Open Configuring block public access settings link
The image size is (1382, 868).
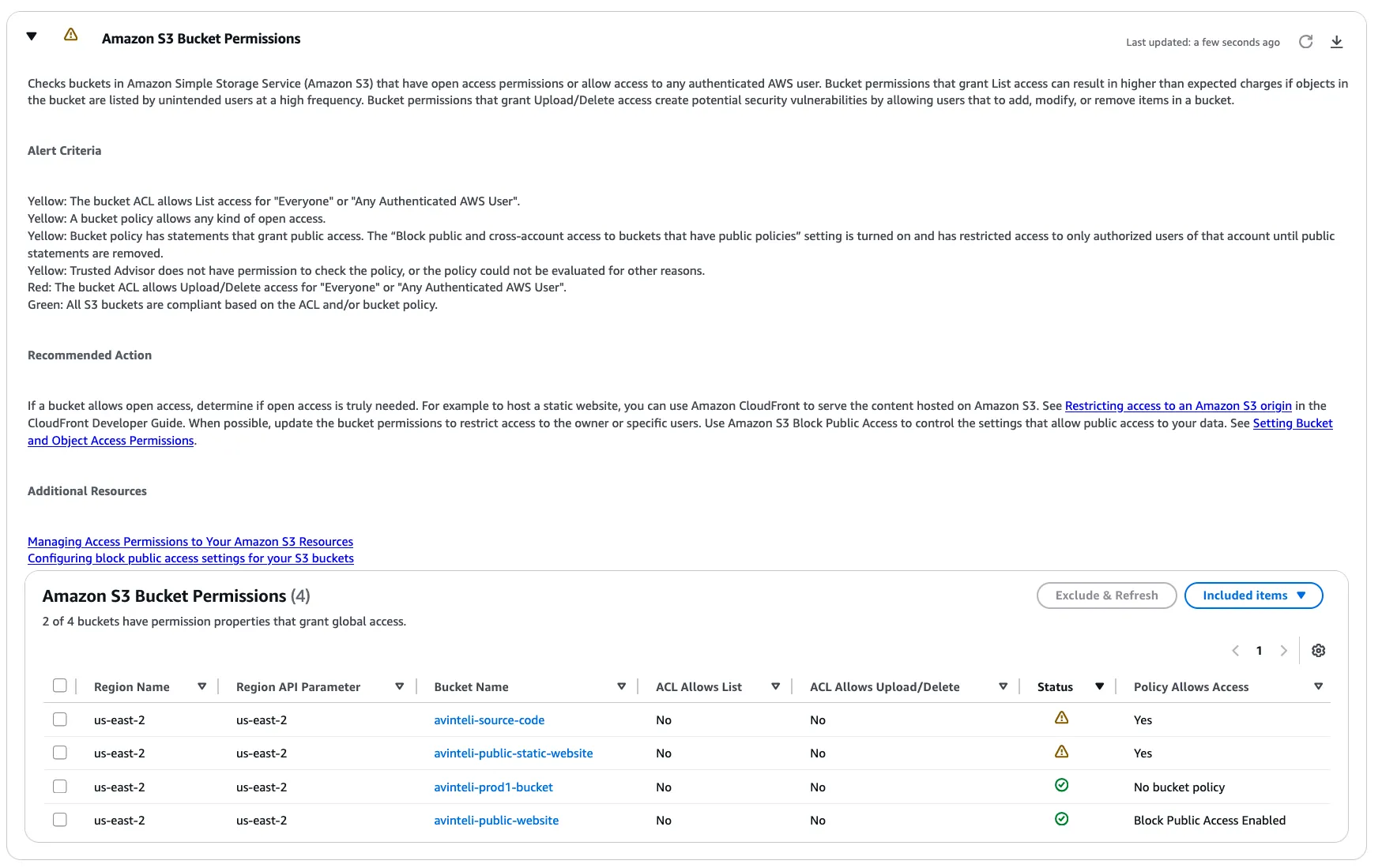(x=190, y=558)
